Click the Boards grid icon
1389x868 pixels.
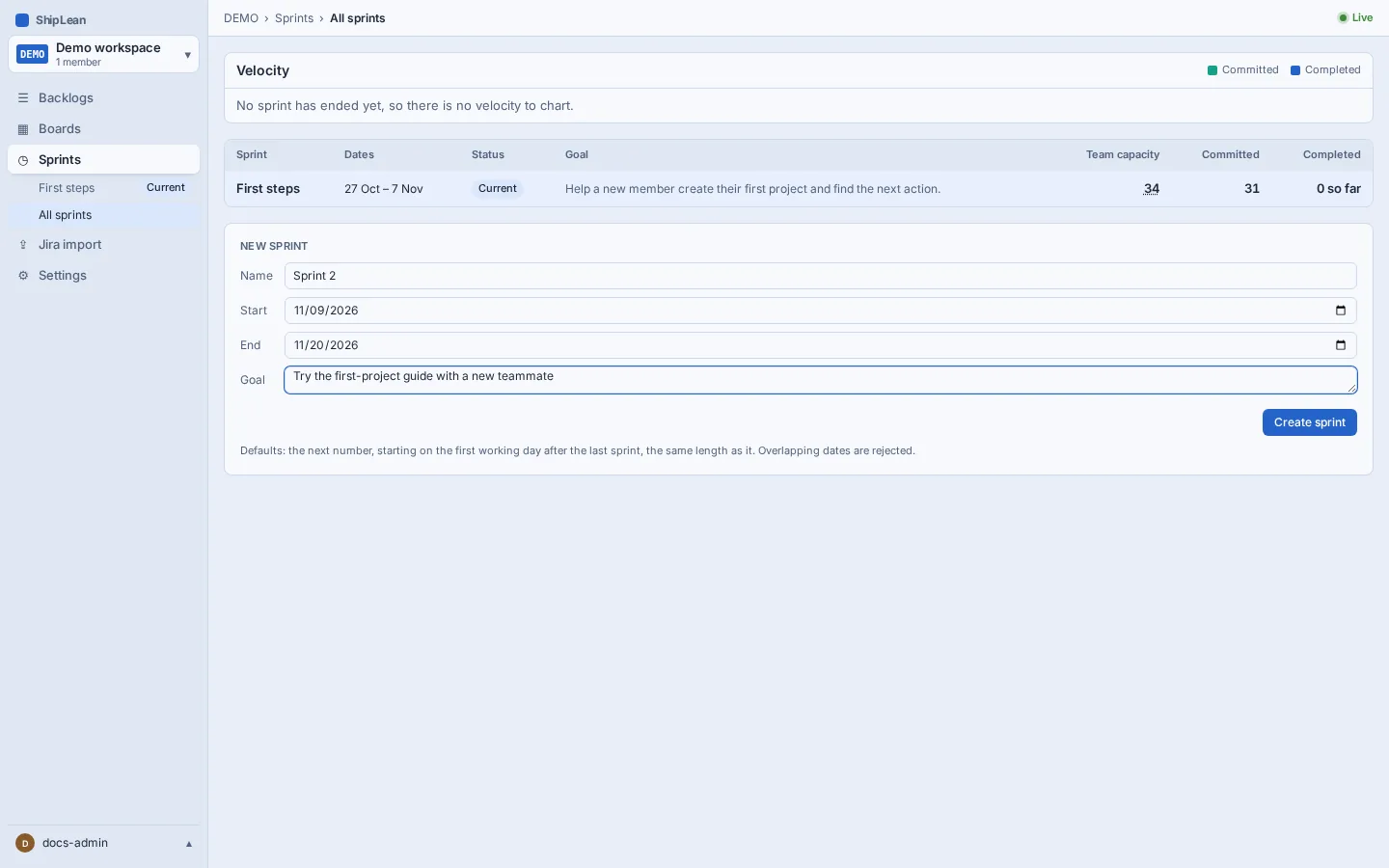23,129
